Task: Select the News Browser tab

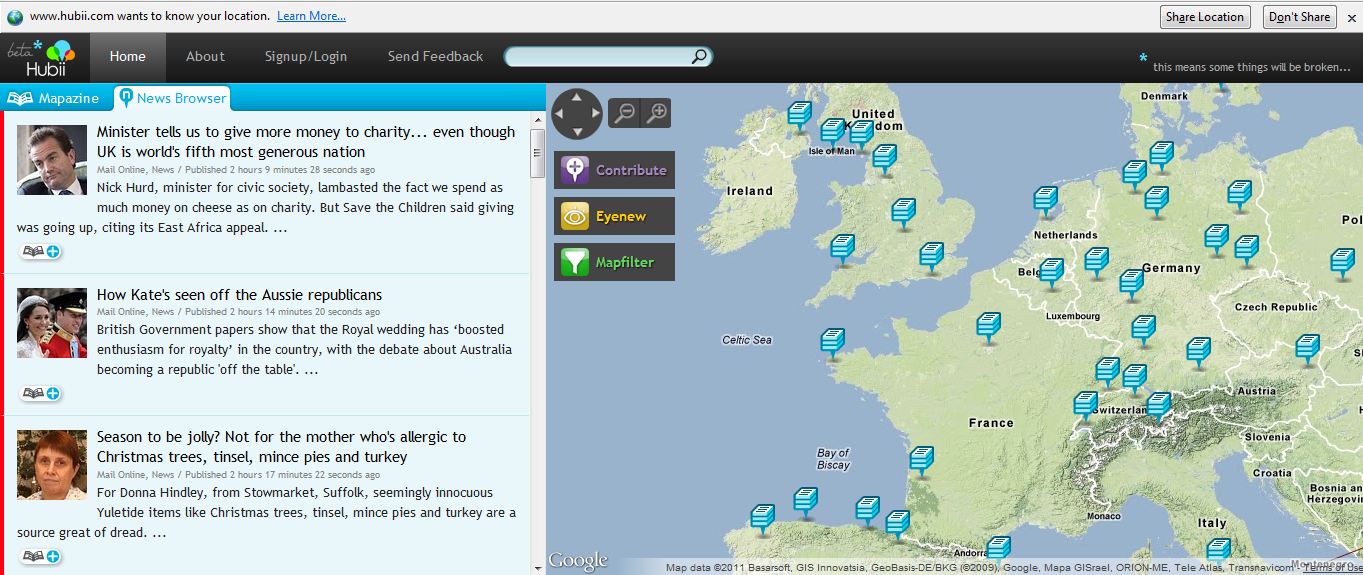Action: (171, 98)
